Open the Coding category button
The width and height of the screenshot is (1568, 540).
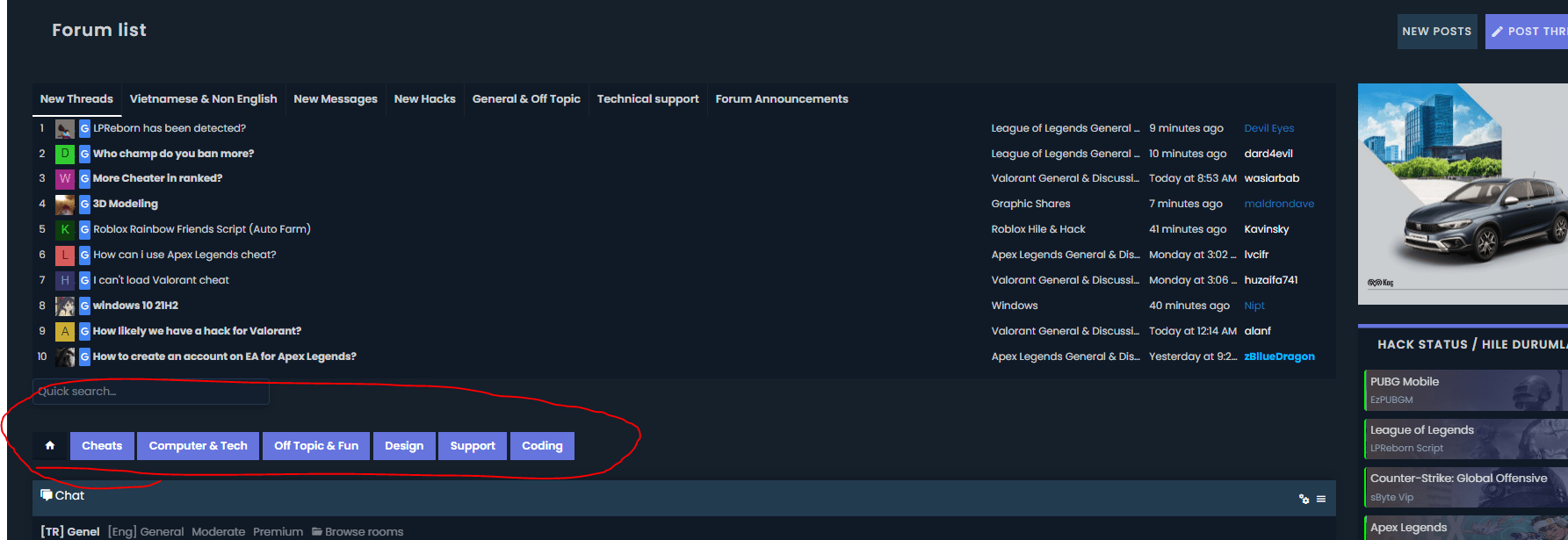tap(542, 446)
